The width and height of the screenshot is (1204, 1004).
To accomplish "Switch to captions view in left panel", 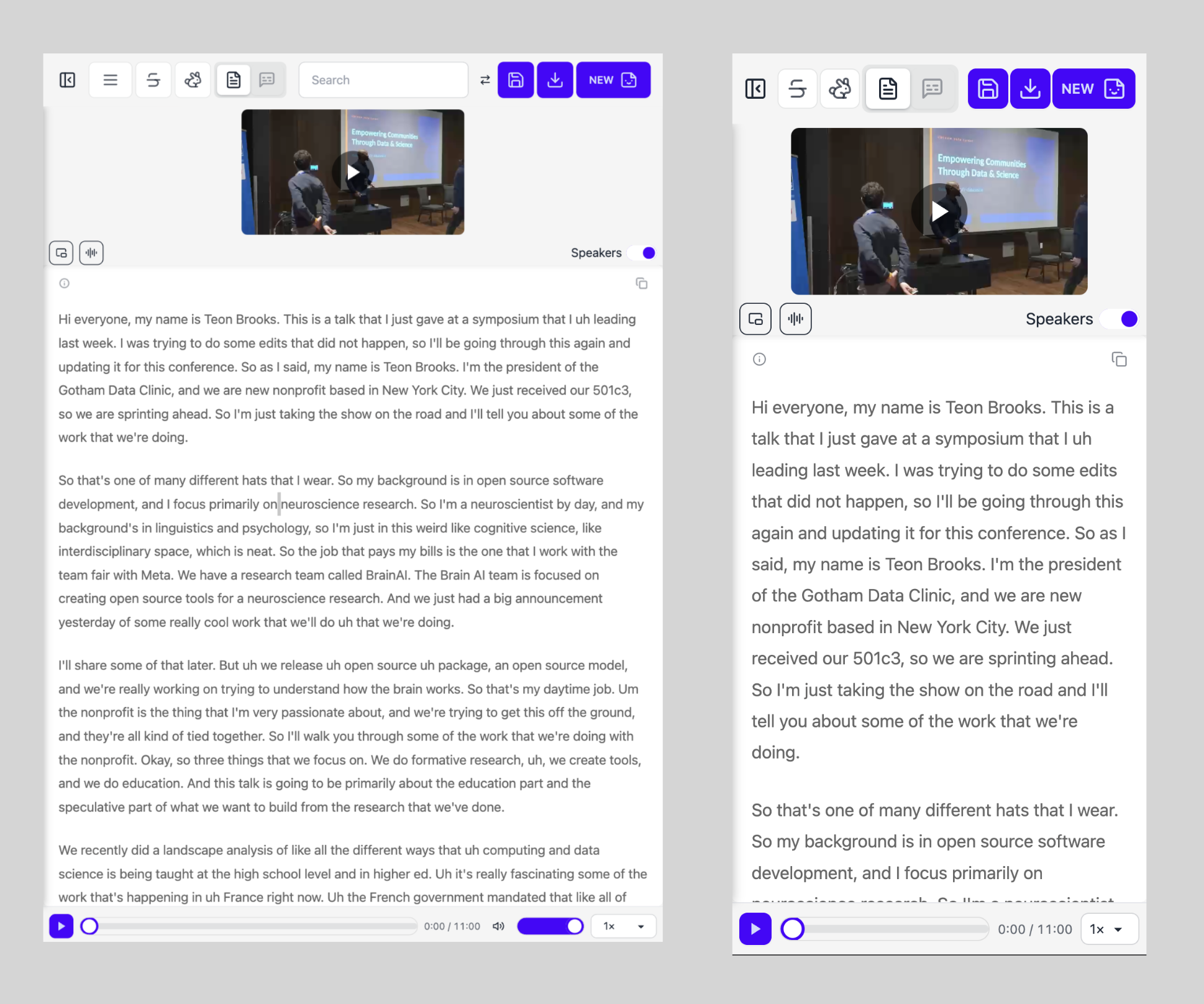I will pos(267,80).
